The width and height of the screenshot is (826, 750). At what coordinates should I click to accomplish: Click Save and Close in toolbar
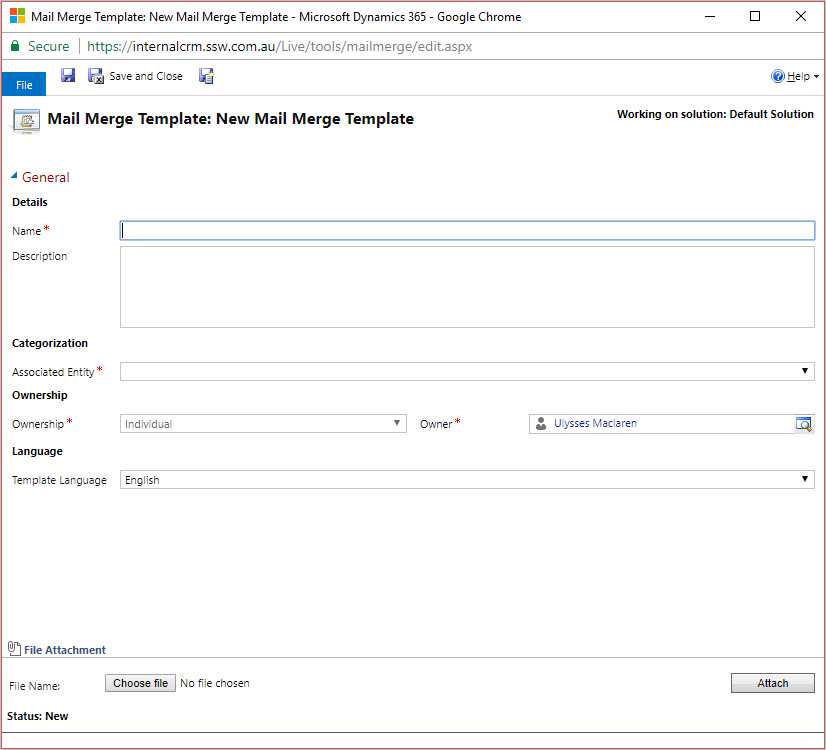pos(135,76)
